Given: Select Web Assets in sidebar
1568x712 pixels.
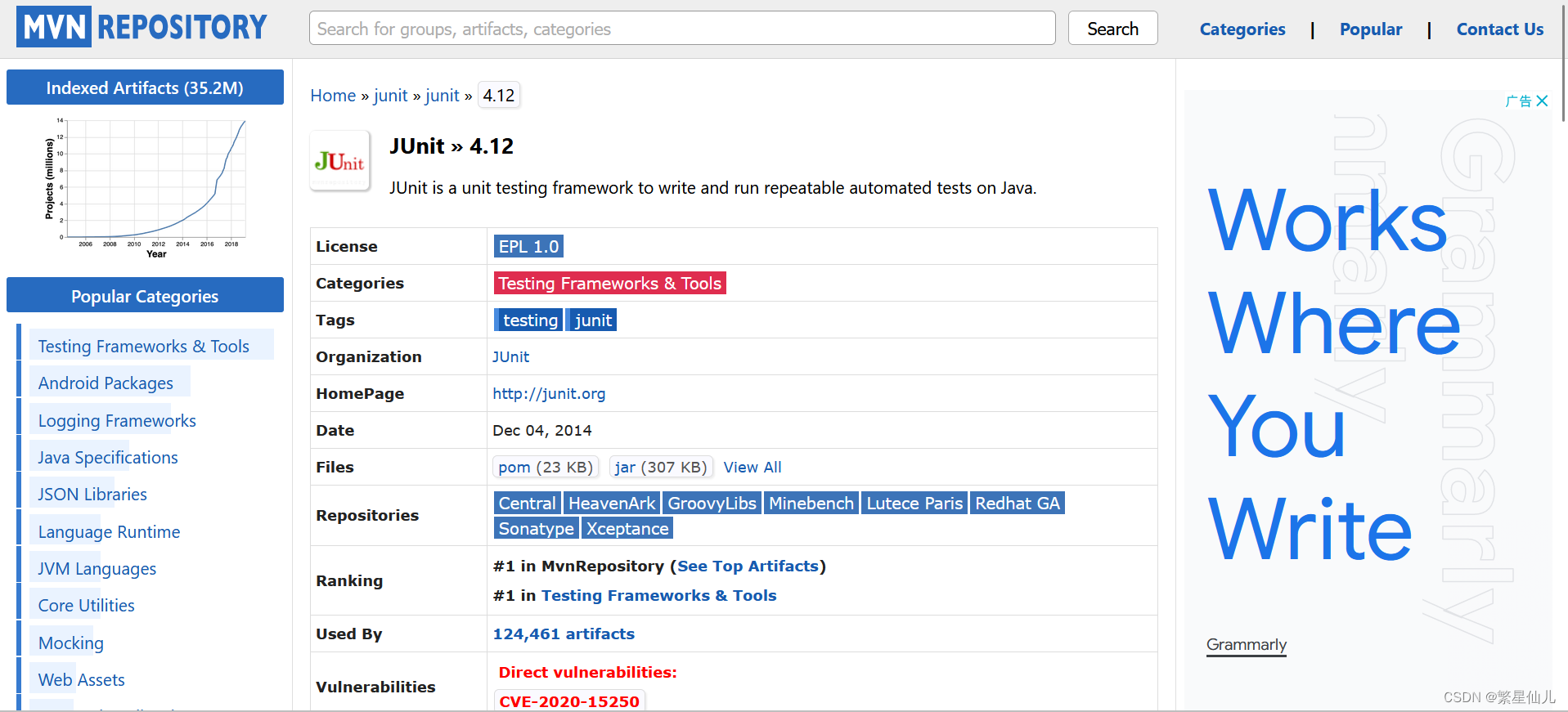Looking at the screenshot, I should click(82, 680).
